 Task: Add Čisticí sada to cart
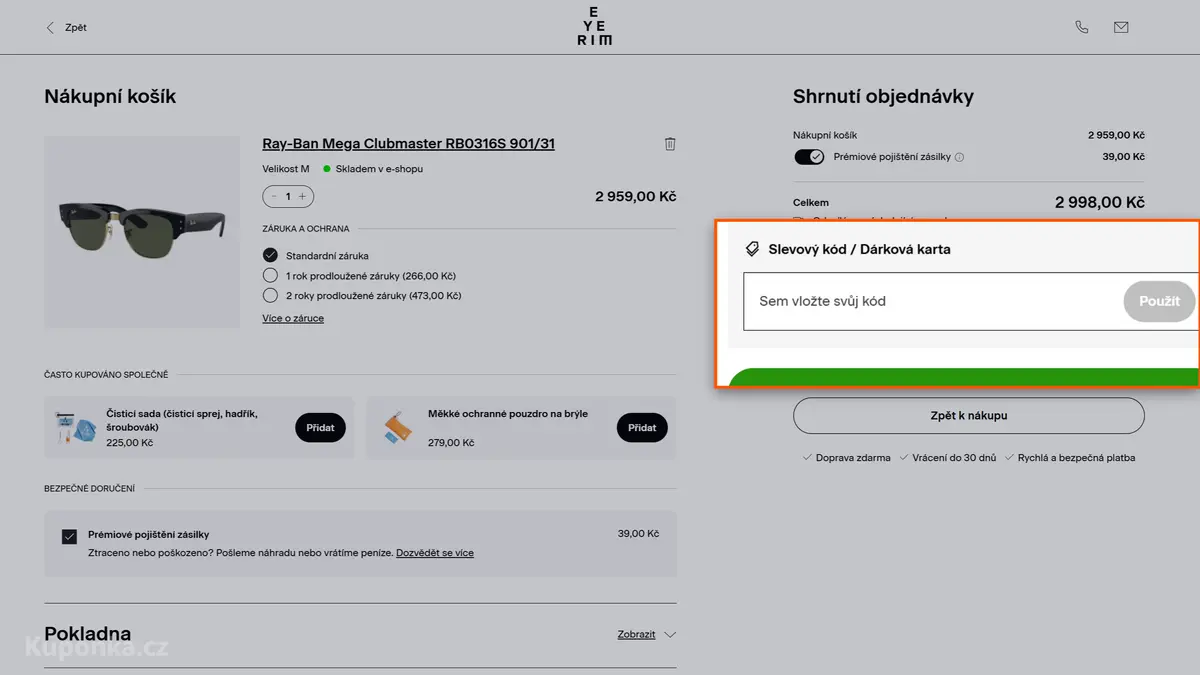pyautogui.click(x=320, y=428)
